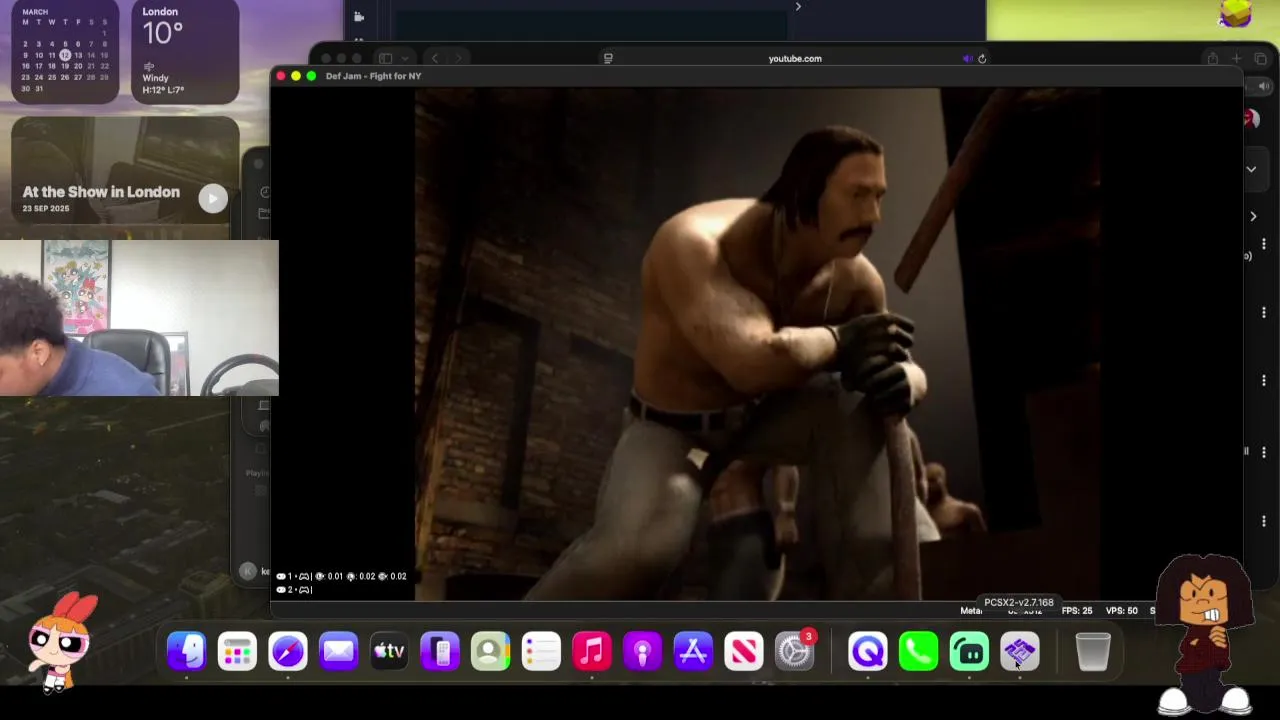Open Mail in the dock
This screenshot has height=720, width=1280.
click(338, 652)
